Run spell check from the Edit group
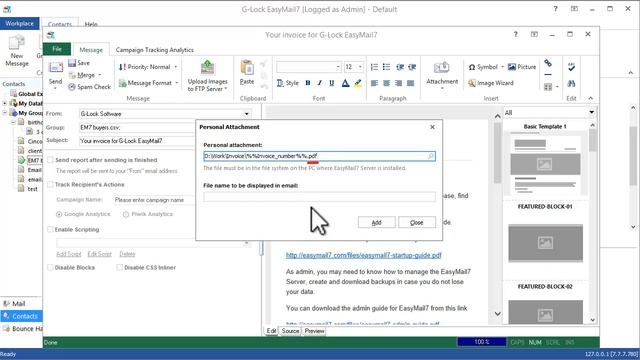640x360 pixels. tap(571, 67)
